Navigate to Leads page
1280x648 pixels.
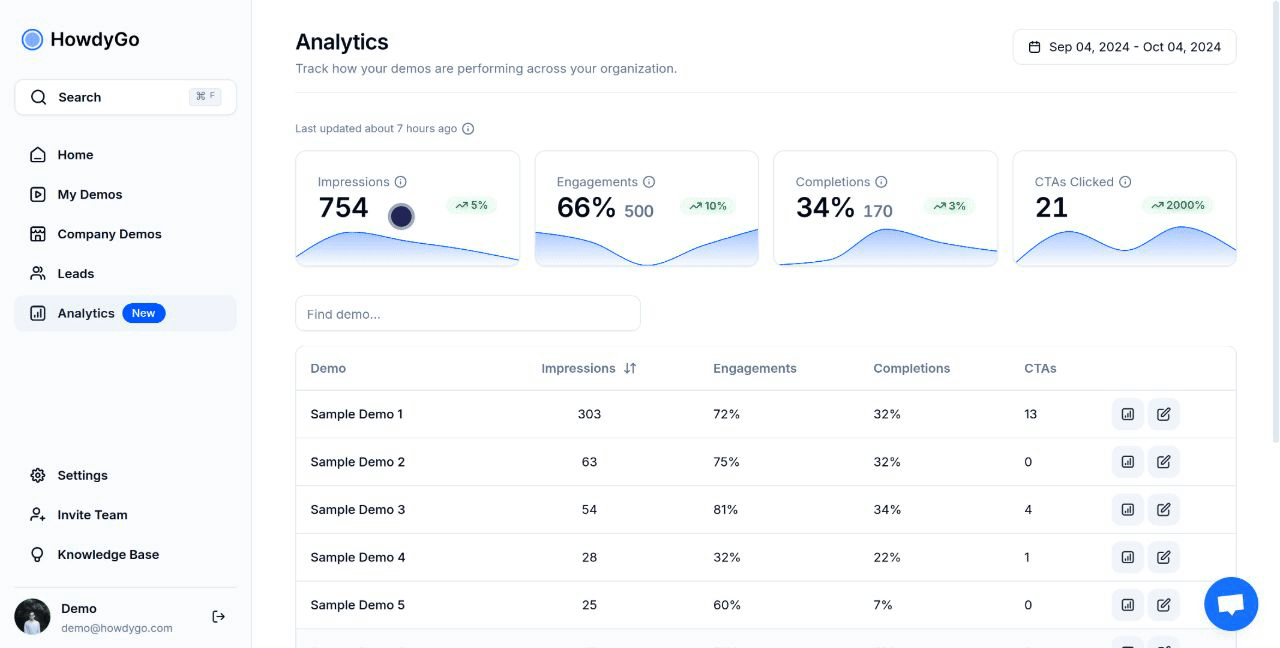click(75, 273)
